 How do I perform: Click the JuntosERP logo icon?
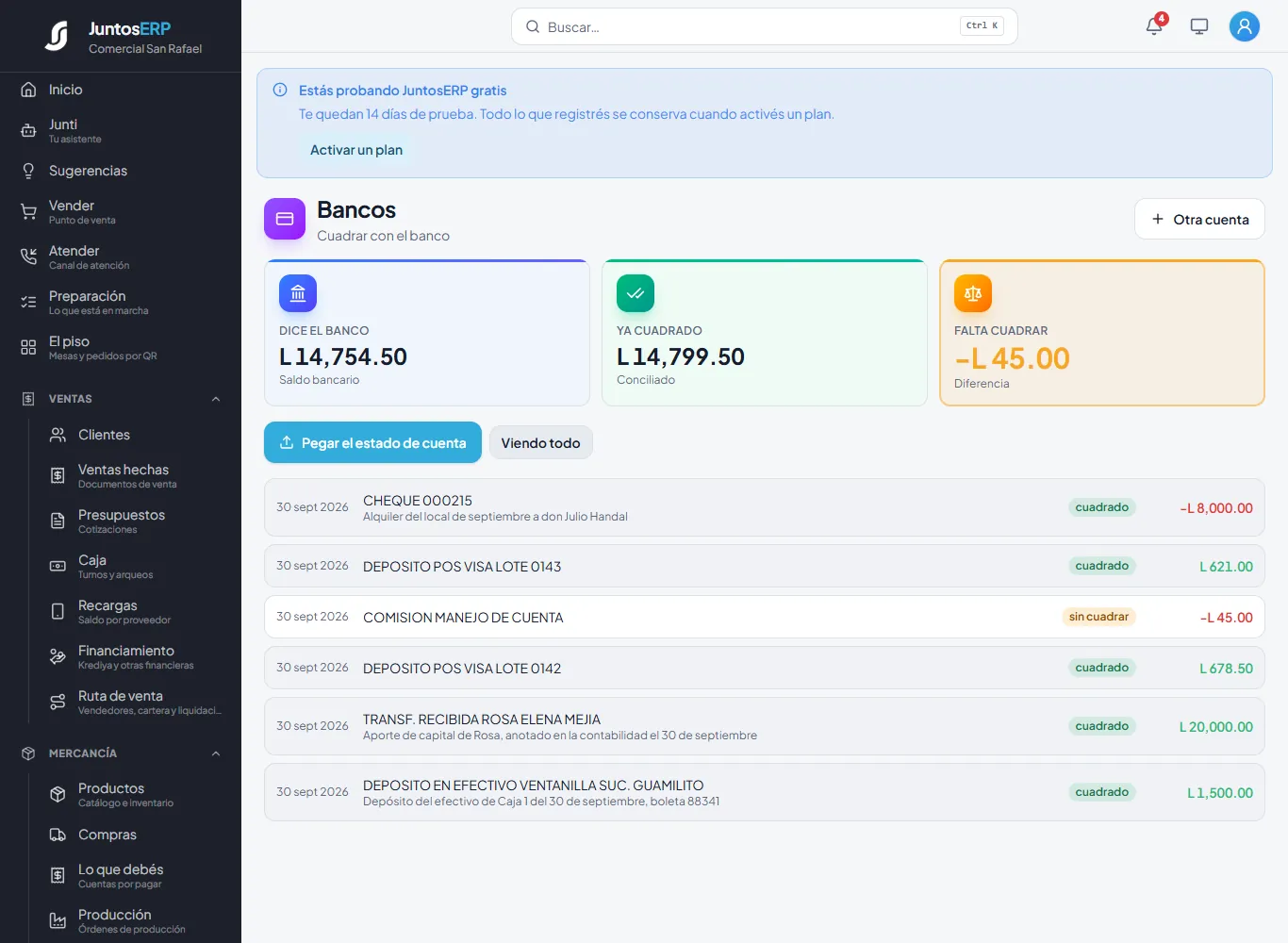[57, 37]
